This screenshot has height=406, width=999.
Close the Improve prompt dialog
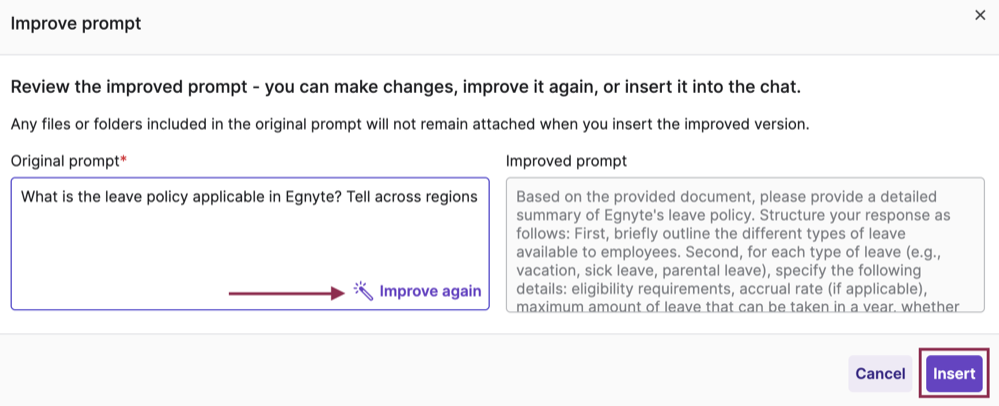[x=980, y=15]
